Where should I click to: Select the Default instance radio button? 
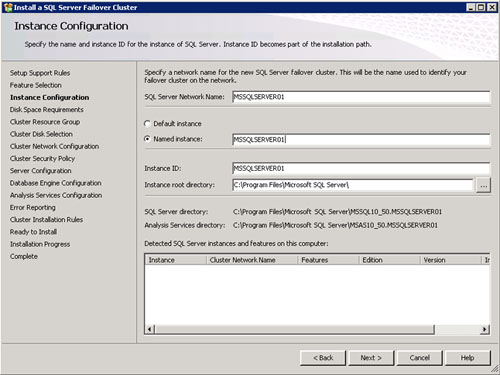click(147, 124)
